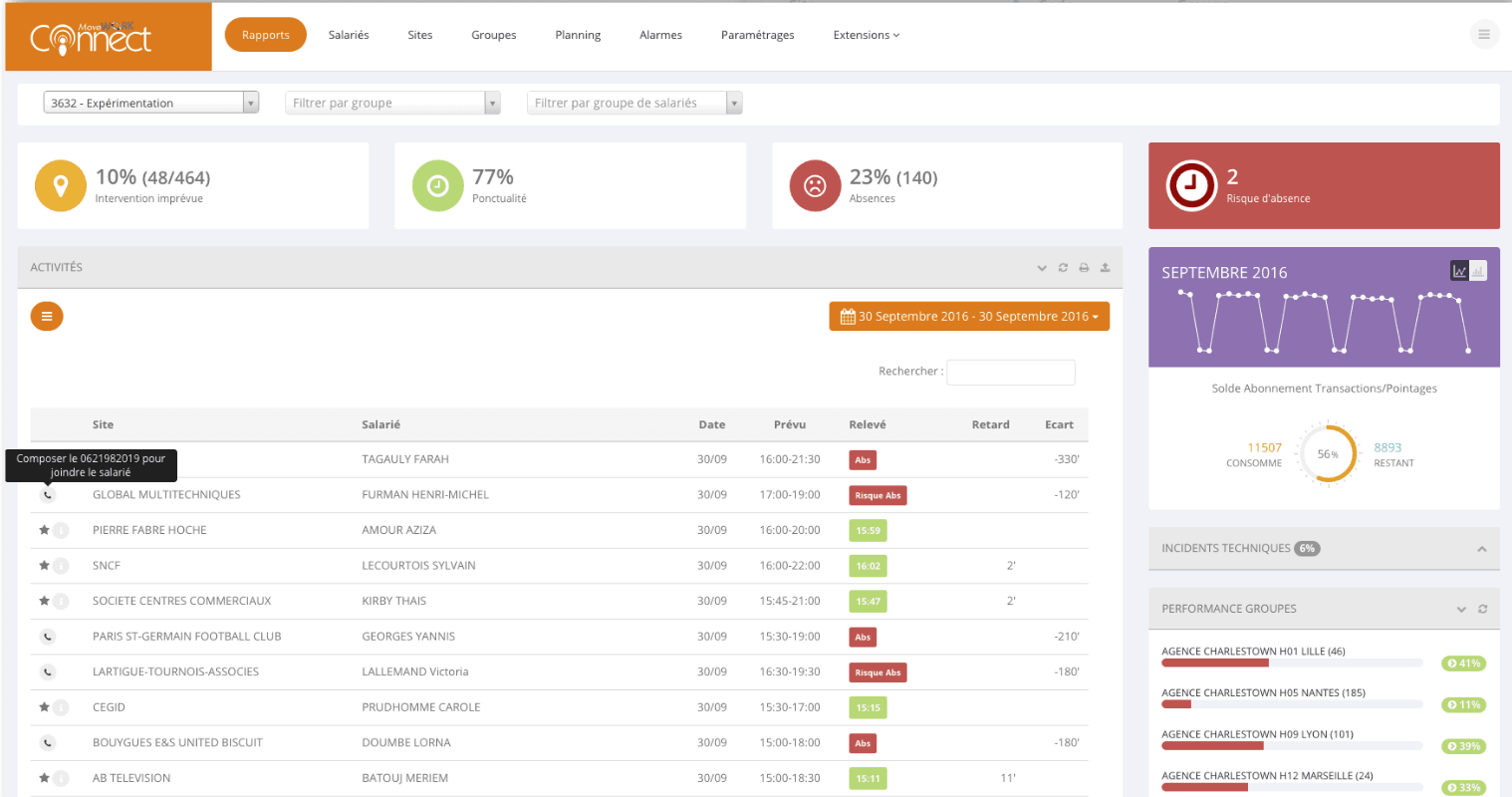The height and width of the screenshot is (797, 1512).
Task: Refresh the Activités panel
Action: (x=1063, y=268)
